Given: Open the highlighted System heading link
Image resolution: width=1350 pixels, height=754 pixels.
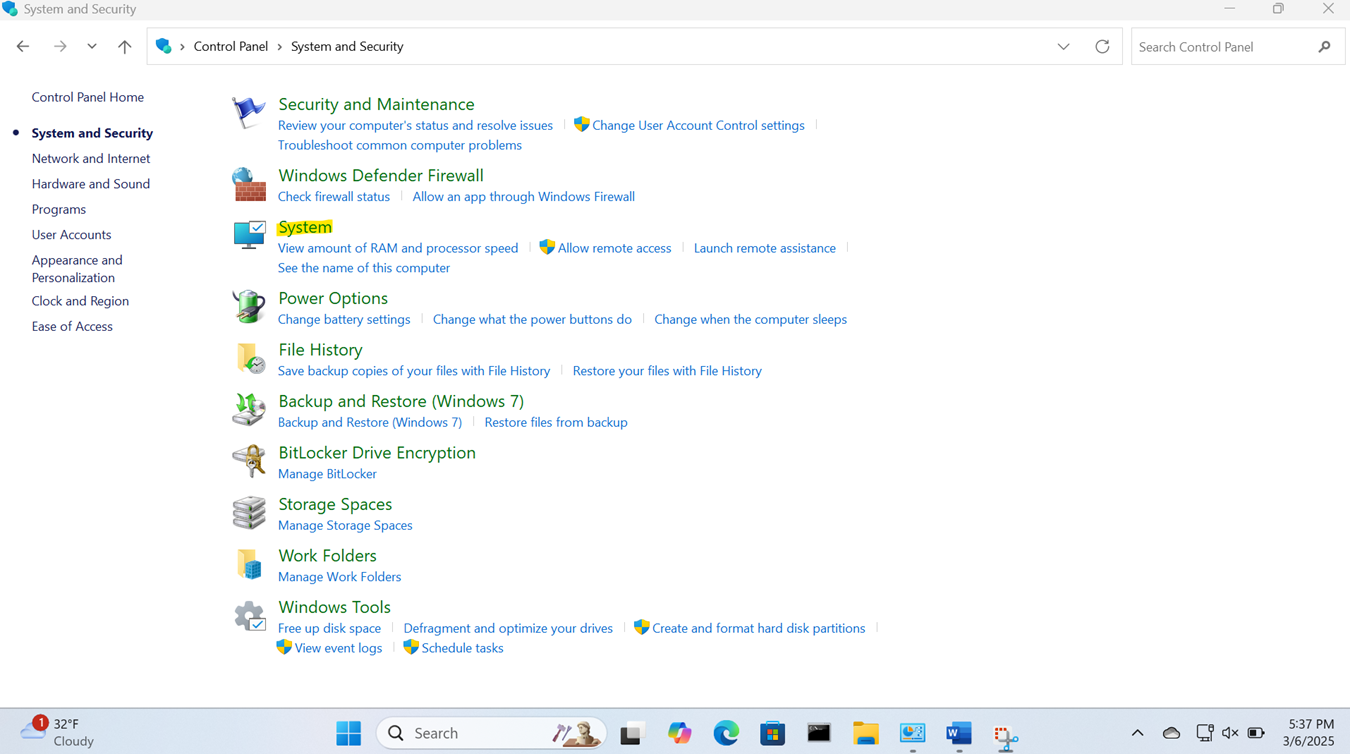Looking at the screenshot, I should click(305, 227).
